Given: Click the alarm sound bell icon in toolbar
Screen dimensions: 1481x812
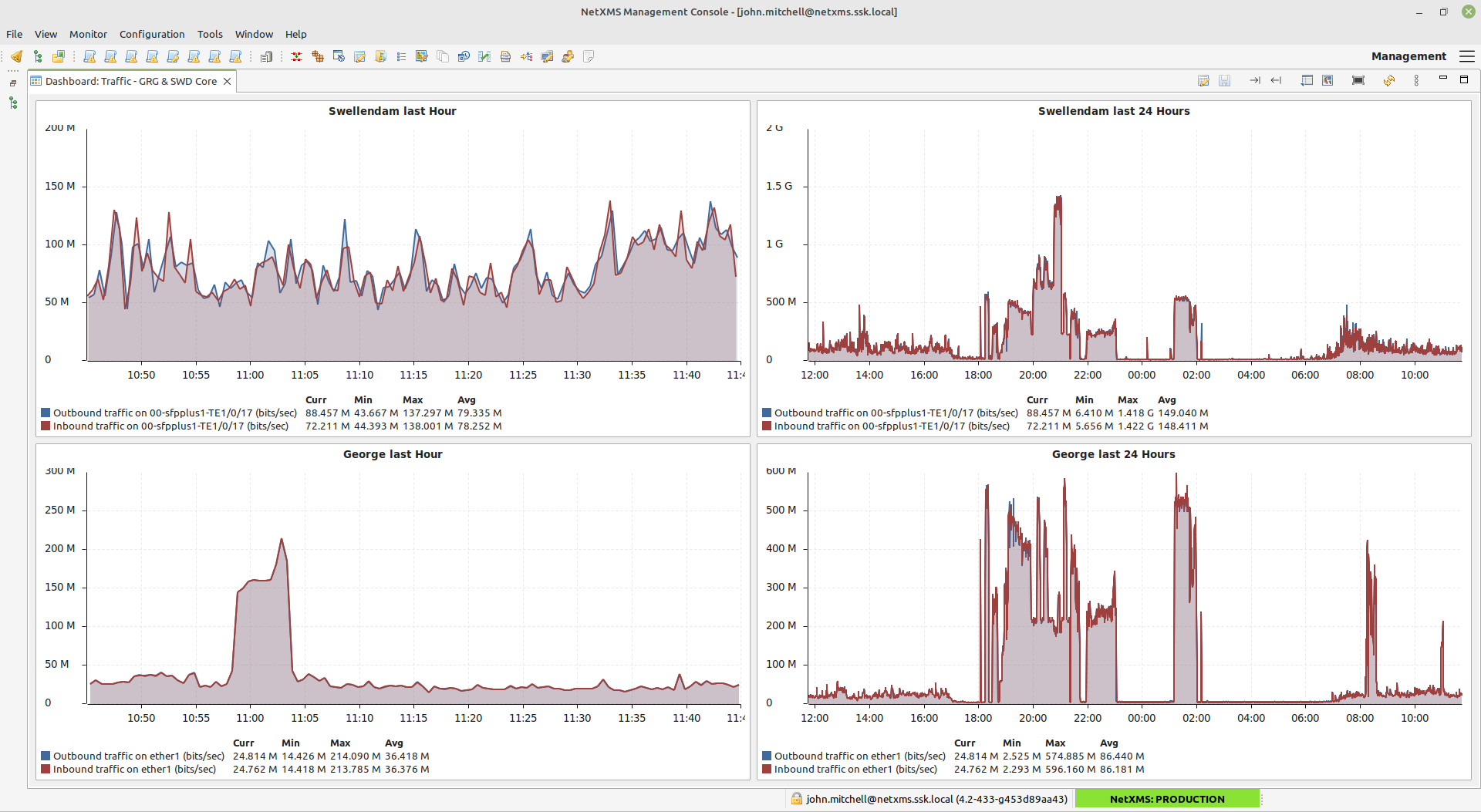Looking at the screenshot, I should [x=16, y=56].
